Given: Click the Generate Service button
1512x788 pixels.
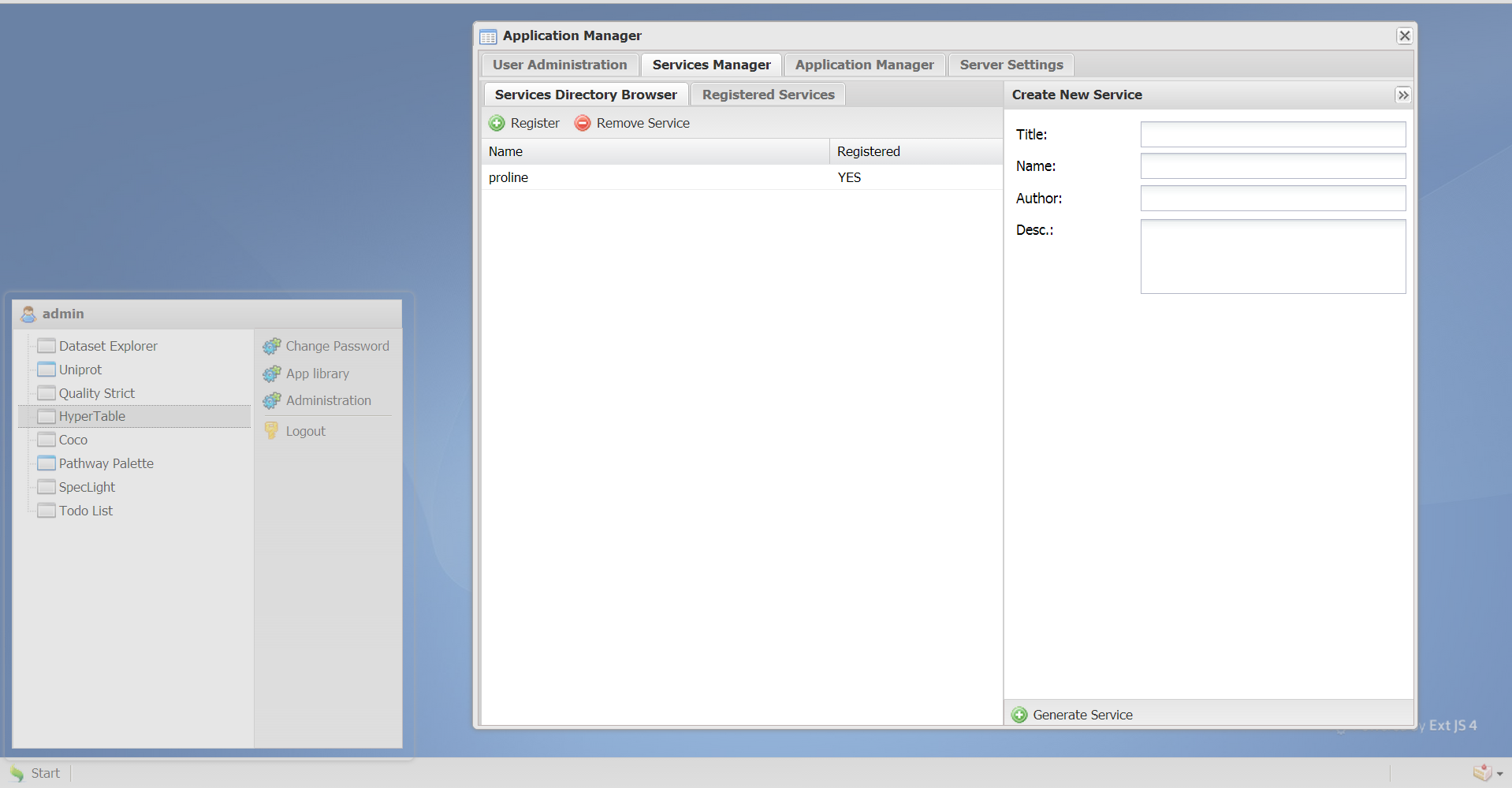Looking at the screenshot, I should coord(1073,715).
